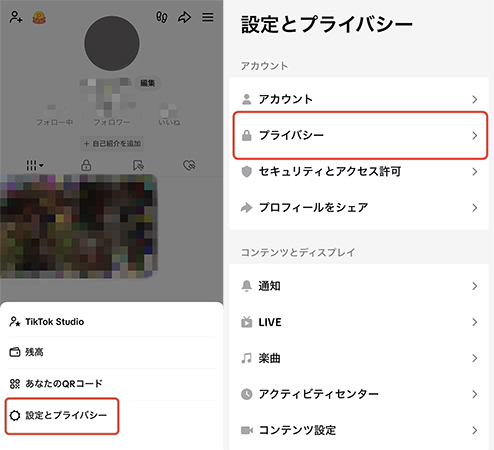Image resolution: width=494 pixels, height=450 pixels.
Task: Open the フォロー中 following count
Action: click(55, 116)
